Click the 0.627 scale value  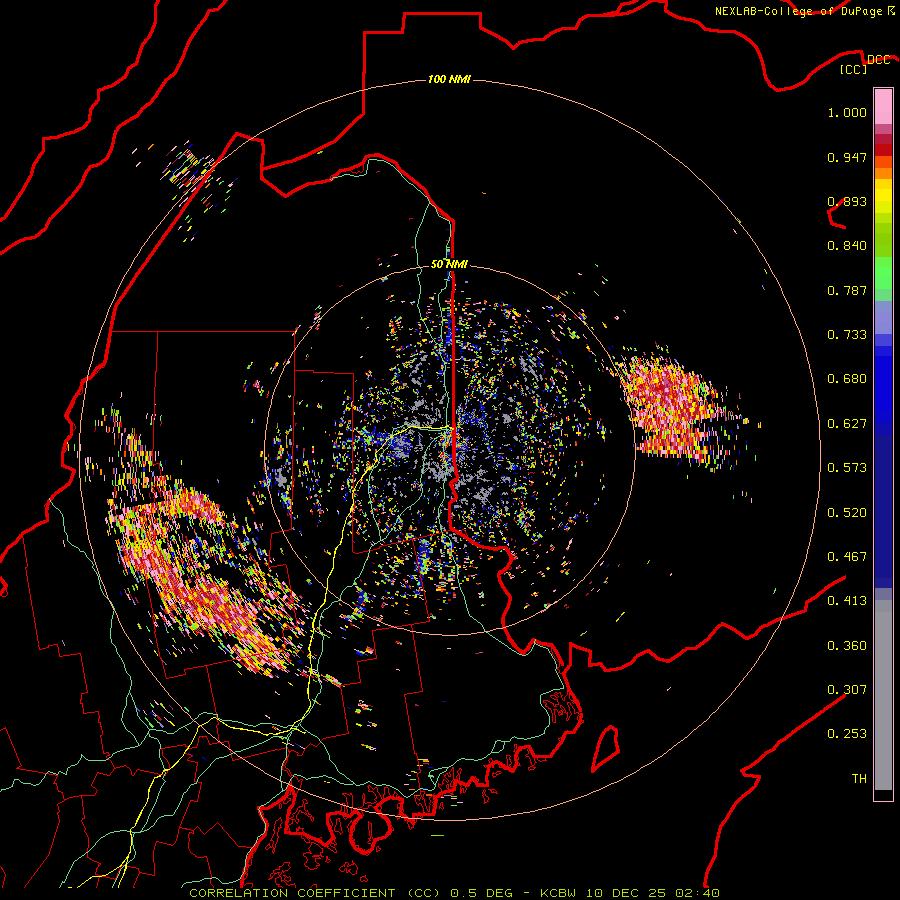tap(847, 424)
